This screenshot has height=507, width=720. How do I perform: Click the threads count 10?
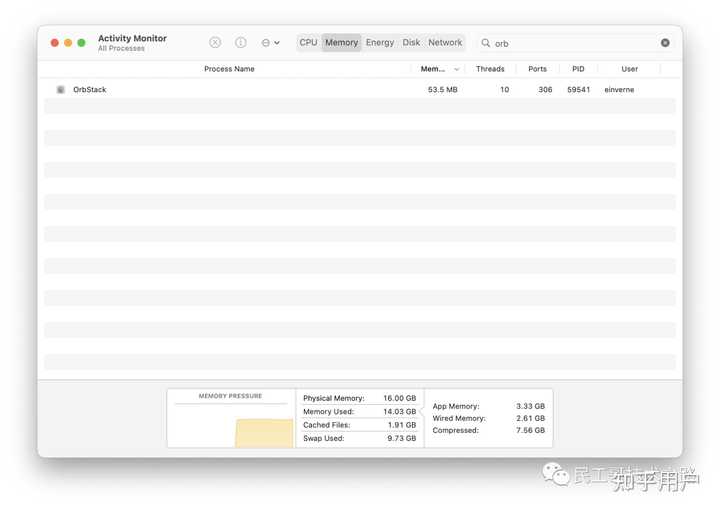point(504,90)
